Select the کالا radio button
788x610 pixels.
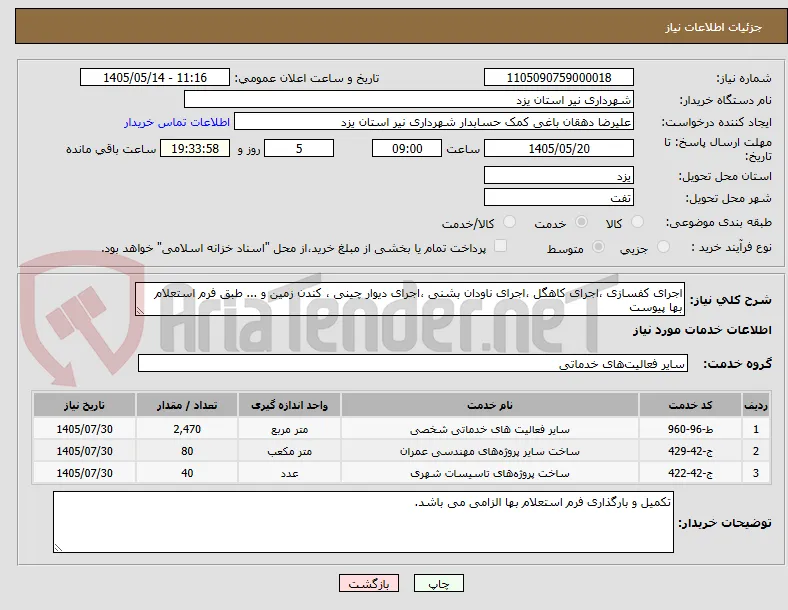[637, 222]
